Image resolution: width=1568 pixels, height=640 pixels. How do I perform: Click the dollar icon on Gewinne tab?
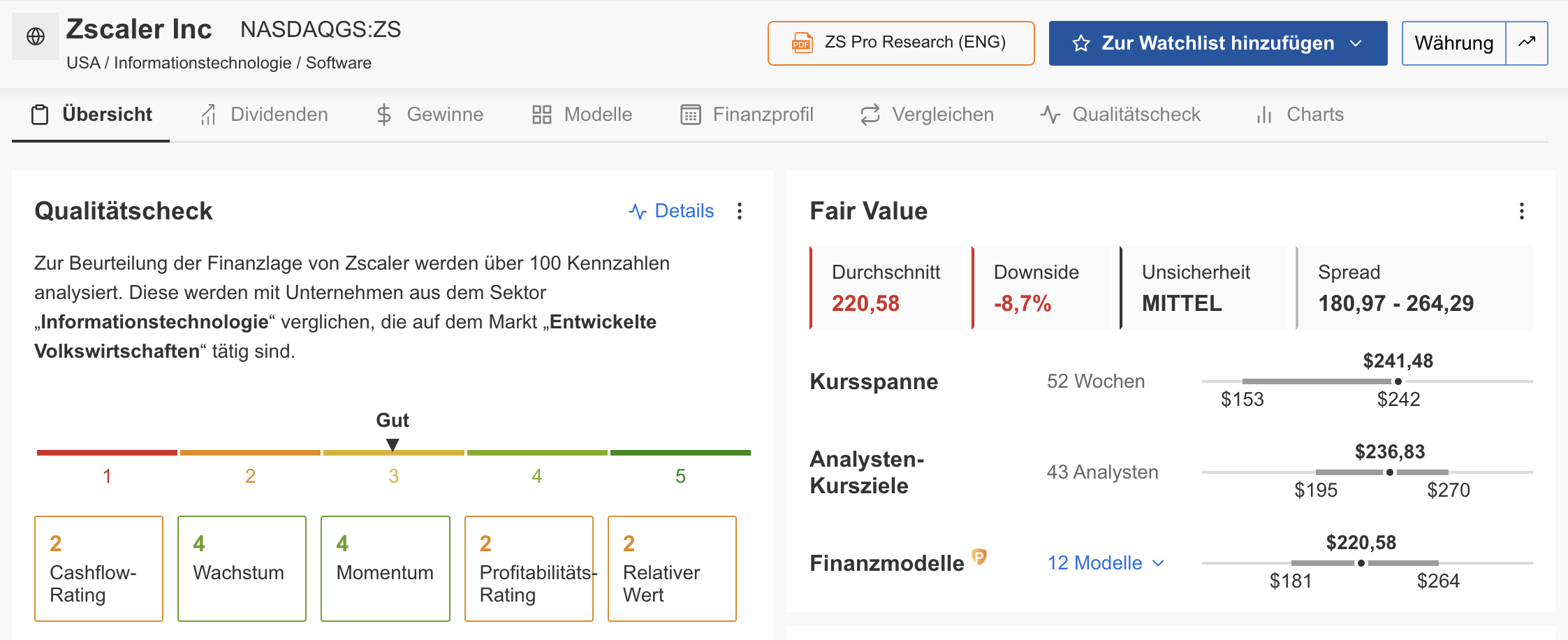383,115
